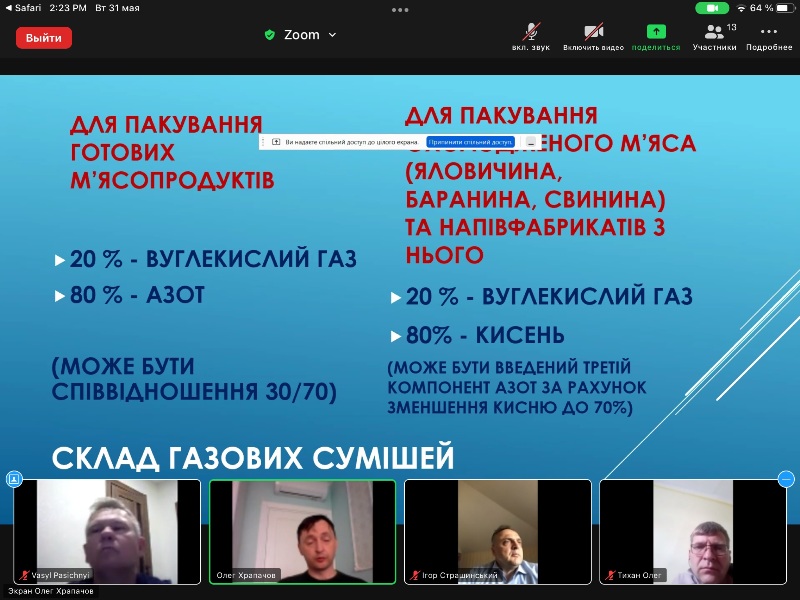Open the Подробнее more options menu

[769, 37]
